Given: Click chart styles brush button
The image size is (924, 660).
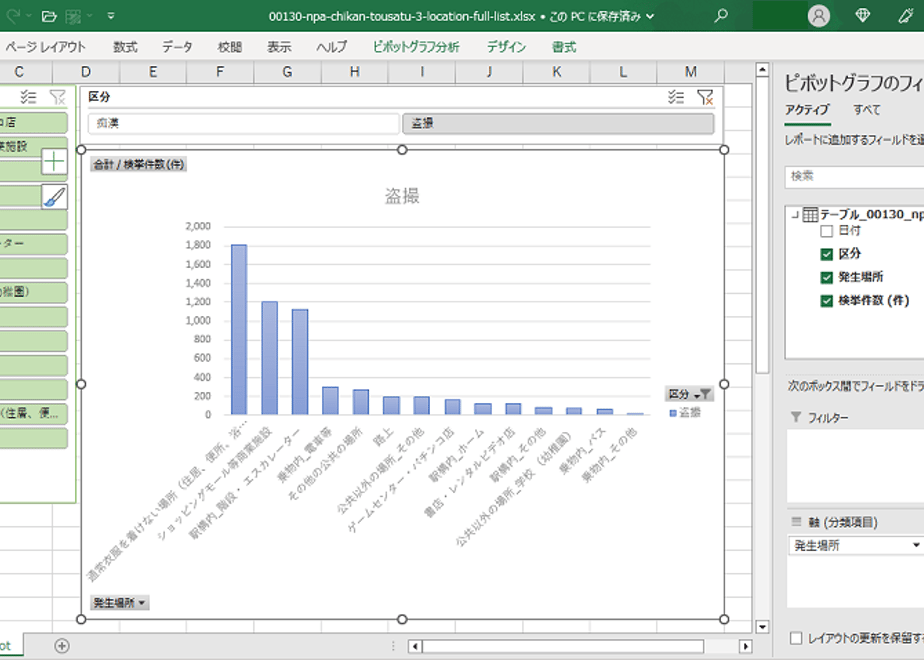Looking at the screenshot, I should click(x=54, y=197).
